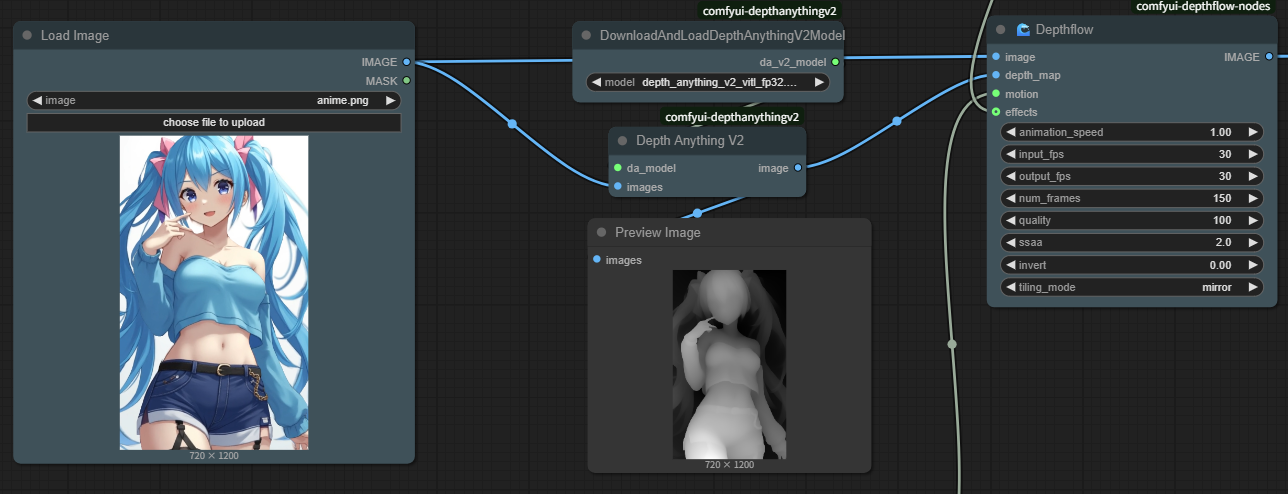Increase quality with right arrow
This screenshot has height=494, width=1288.
(x=1252, y=220)
